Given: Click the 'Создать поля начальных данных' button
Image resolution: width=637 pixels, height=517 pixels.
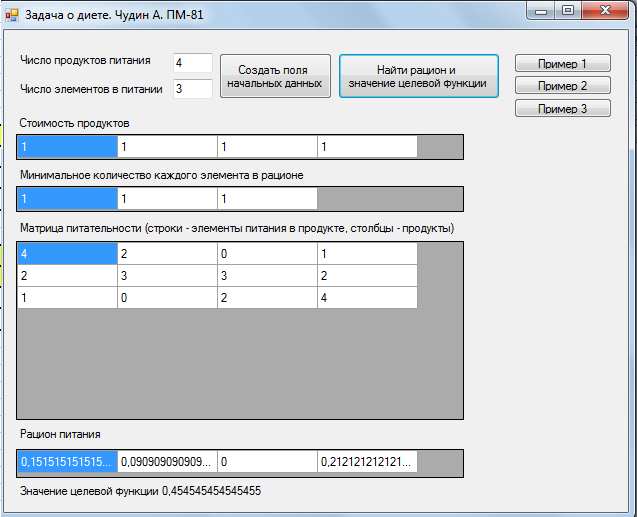Looking at the screenshot, I should click(x=275, y=76).
